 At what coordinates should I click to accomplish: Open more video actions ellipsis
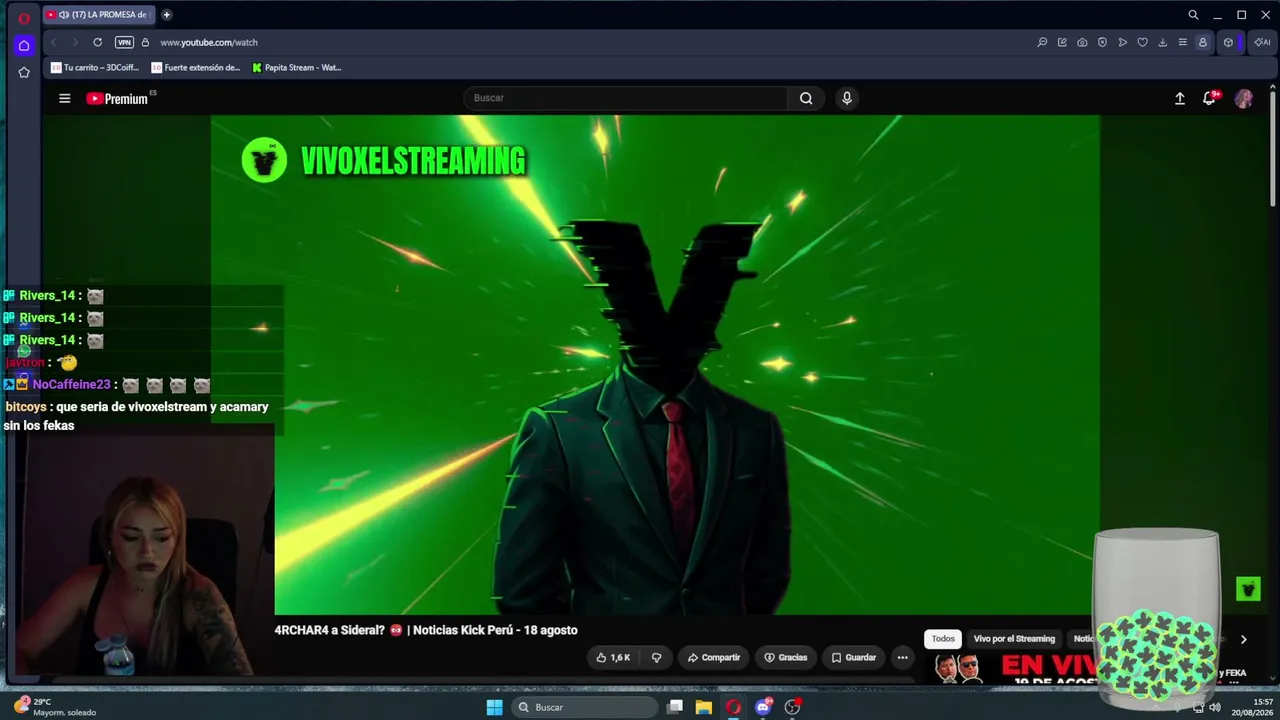tap(902, 657)
